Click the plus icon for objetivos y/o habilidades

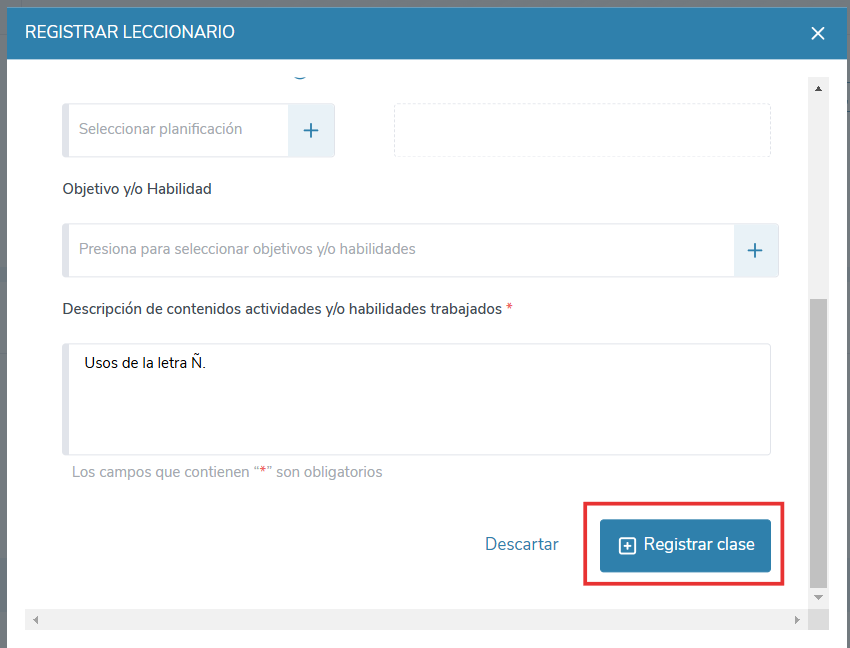tap(756, 250)
